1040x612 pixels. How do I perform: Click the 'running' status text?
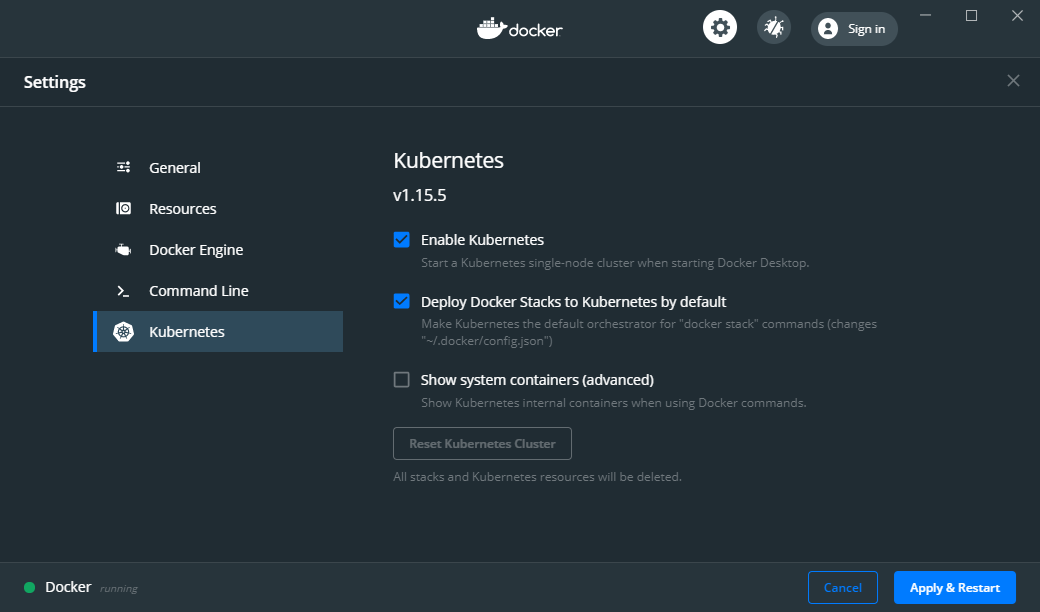119,589
